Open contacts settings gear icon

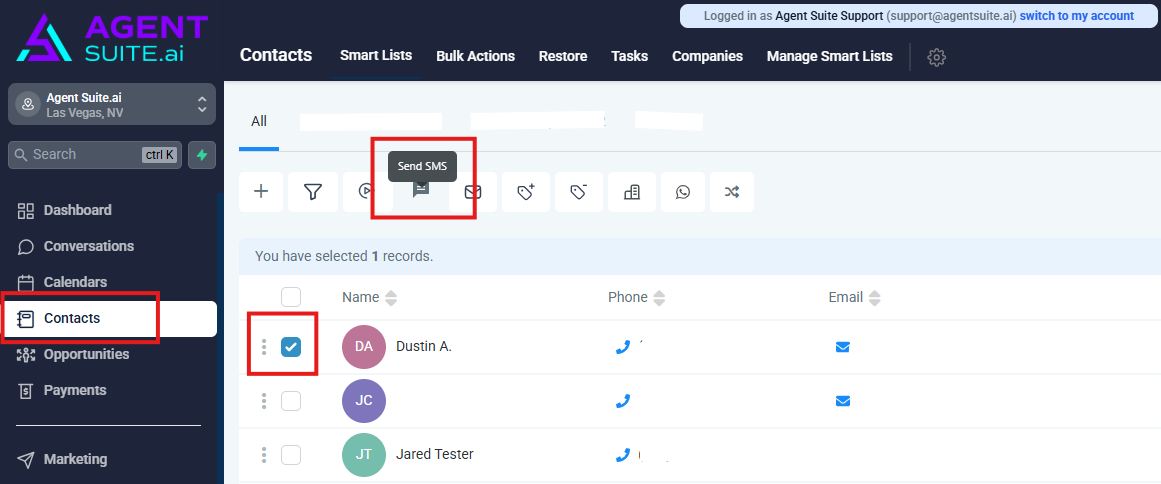(x=937, y=57)
